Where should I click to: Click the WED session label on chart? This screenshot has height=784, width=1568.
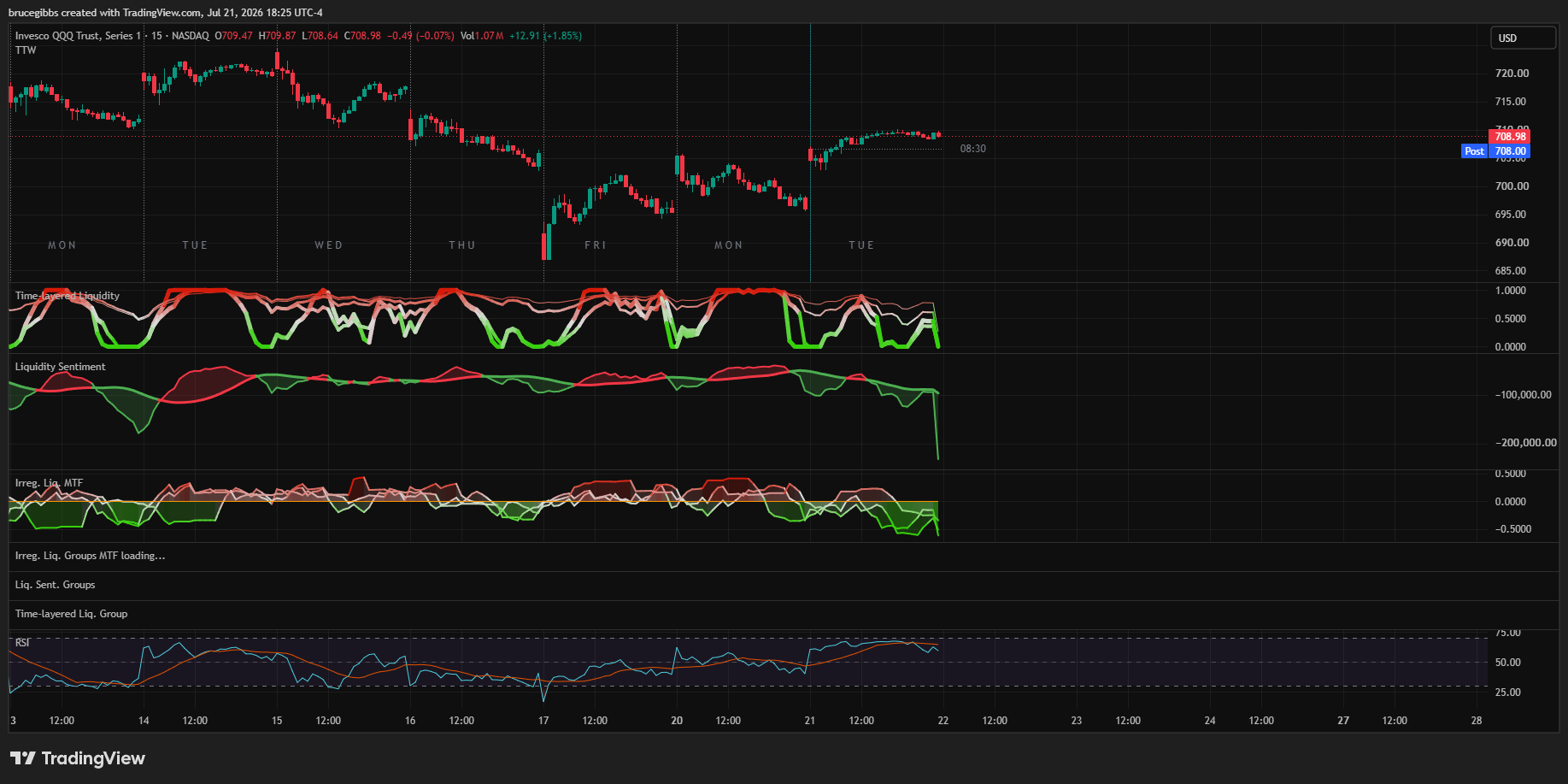click(328, 245)
